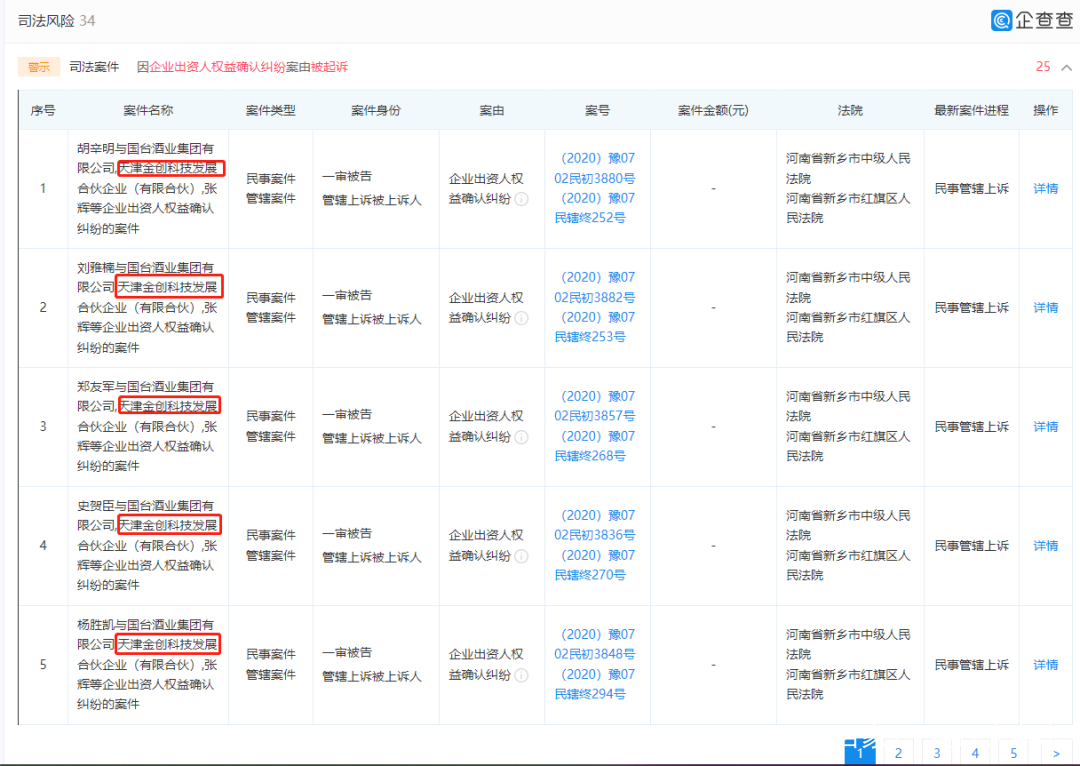Open 详情 for case row 3

1045,426
